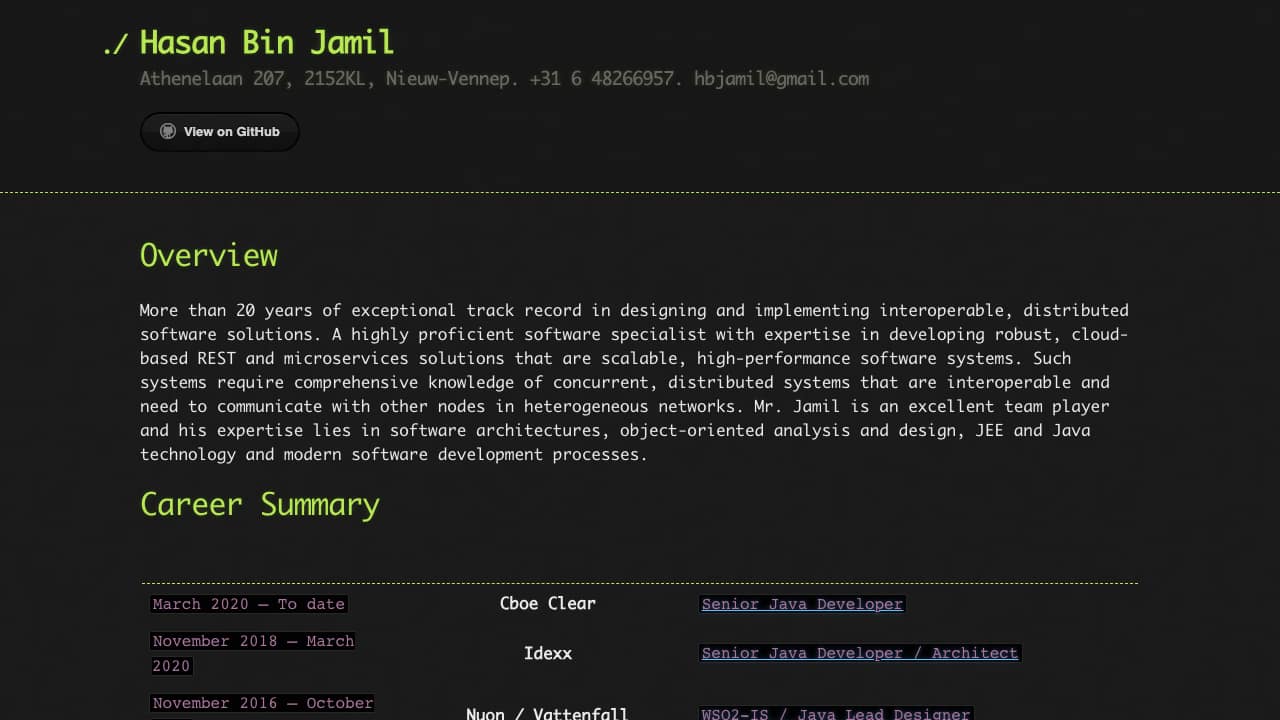Click the GitHub octocat icon in button
The height and width of the screenshot is (720, 1280).
(x=168, y=131)
